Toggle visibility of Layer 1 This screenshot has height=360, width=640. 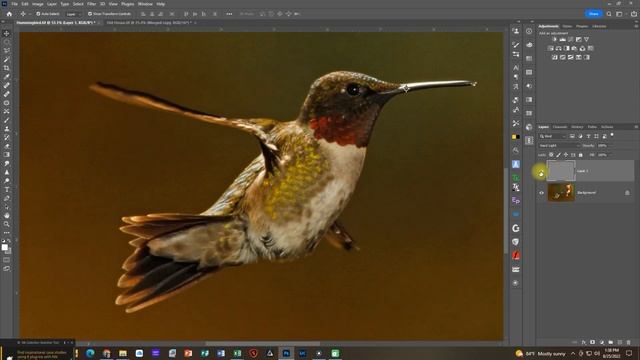tap(541, 173)
